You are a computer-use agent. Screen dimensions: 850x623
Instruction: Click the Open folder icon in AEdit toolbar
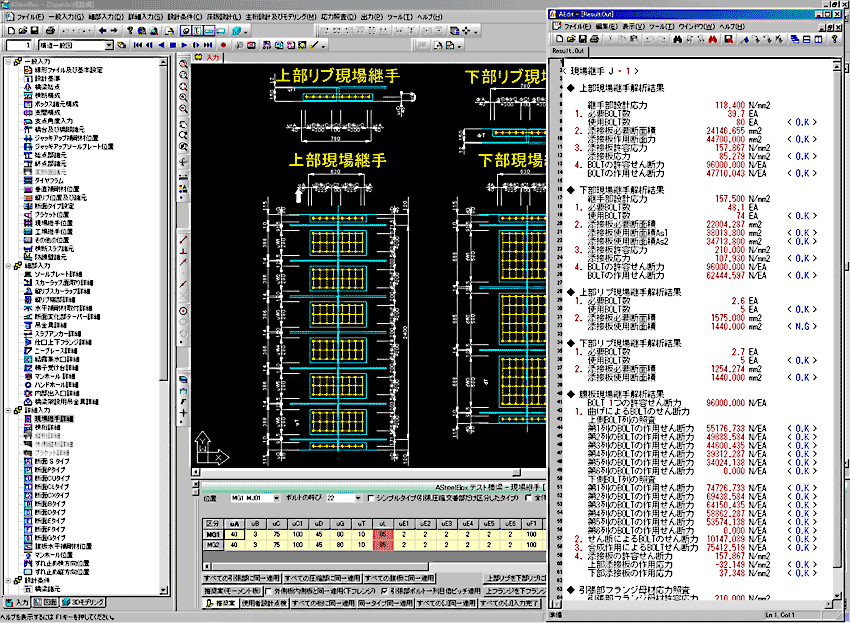click(x=571, y=39)
